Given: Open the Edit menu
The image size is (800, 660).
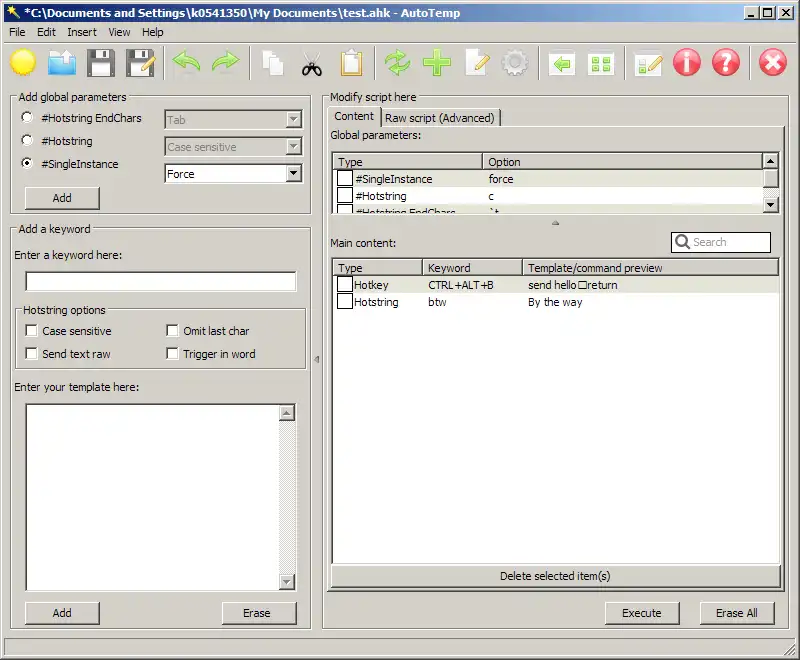Looking at the screenshot, I should 46,32.
